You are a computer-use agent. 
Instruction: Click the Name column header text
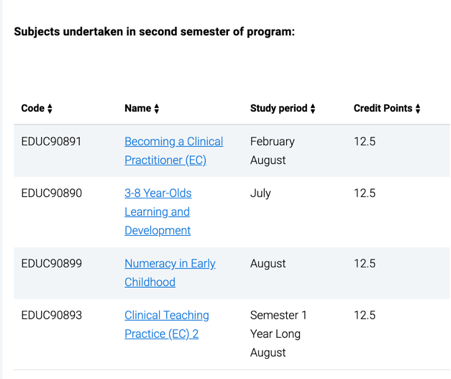138,108
